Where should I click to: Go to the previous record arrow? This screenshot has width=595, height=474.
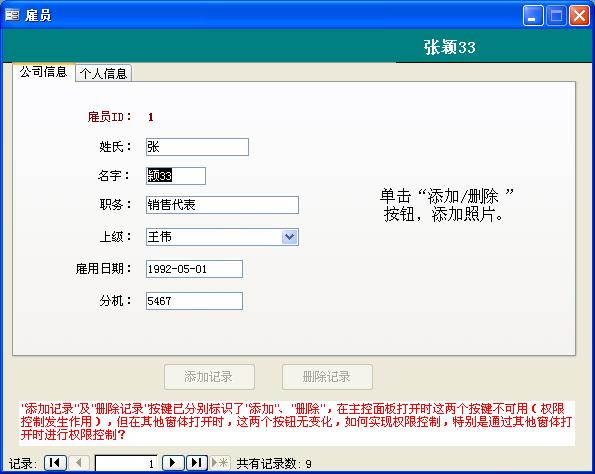(x=79, y=463)
